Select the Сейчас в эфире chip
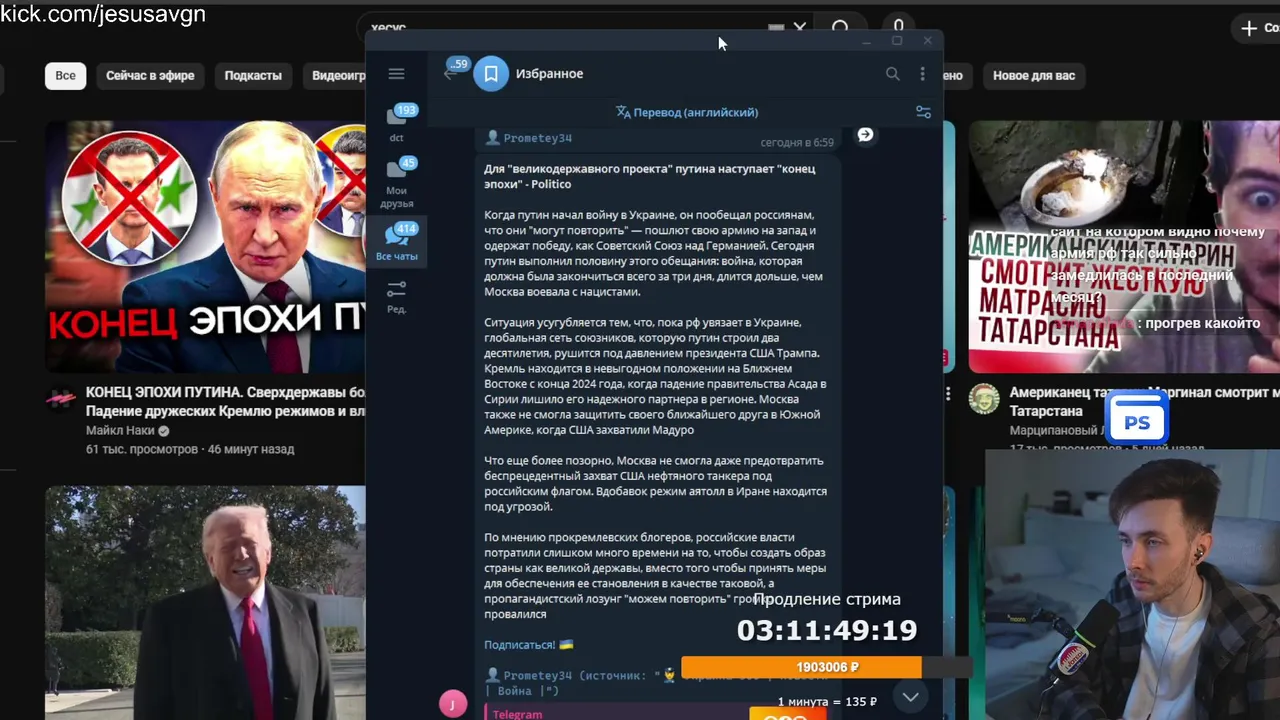The width and height of the screenshot is (1280, 720). 150,75
